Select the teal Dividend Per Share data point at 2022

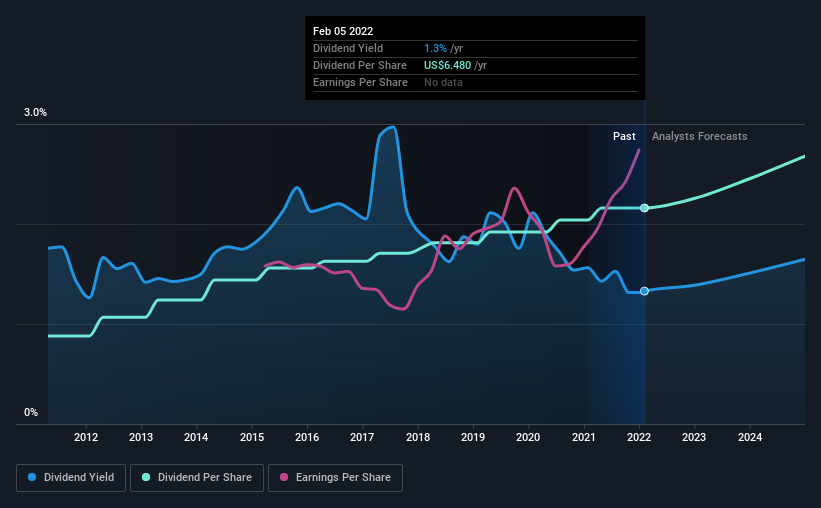click(645, 208)
